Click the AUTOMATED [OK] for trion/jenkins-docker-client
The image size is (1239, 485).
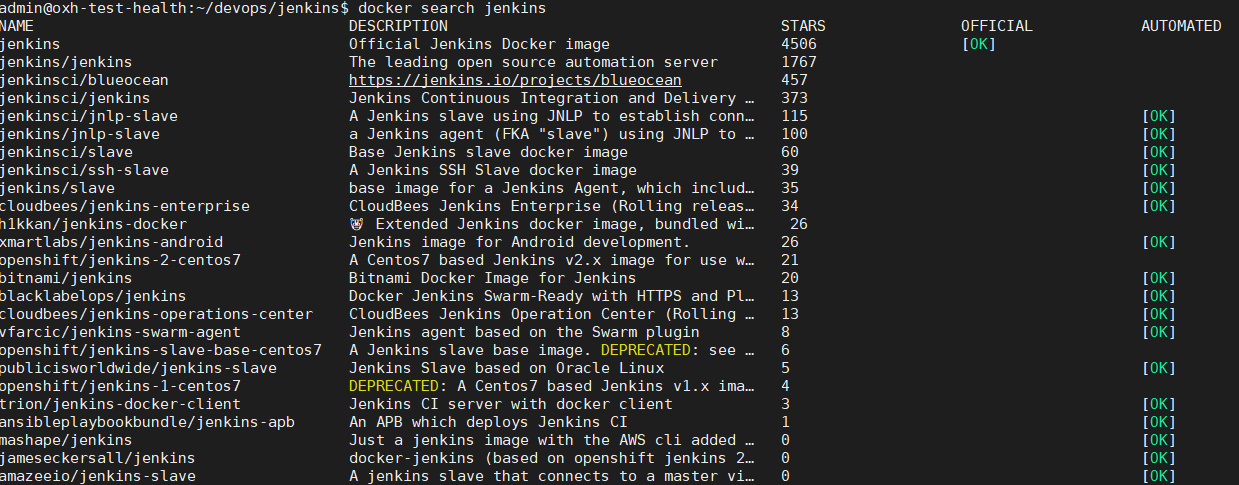[1159, 404]
